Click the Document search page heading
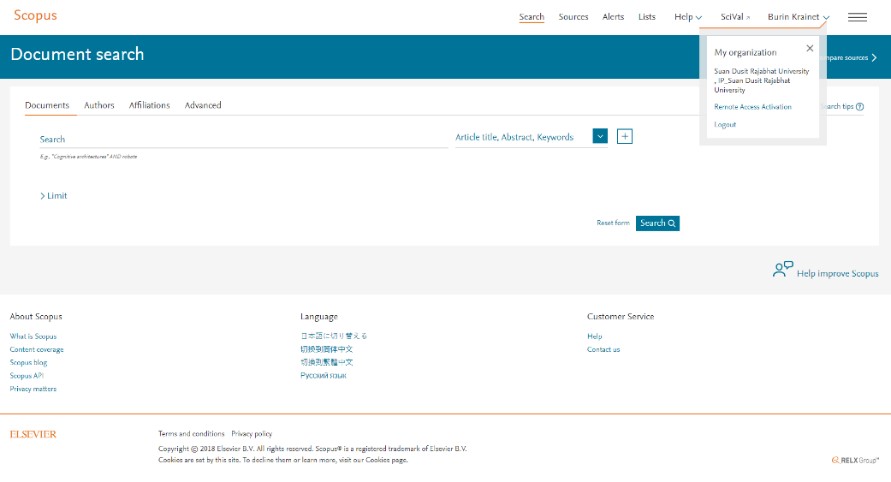 pyautogui.click(x=77, y=54)
